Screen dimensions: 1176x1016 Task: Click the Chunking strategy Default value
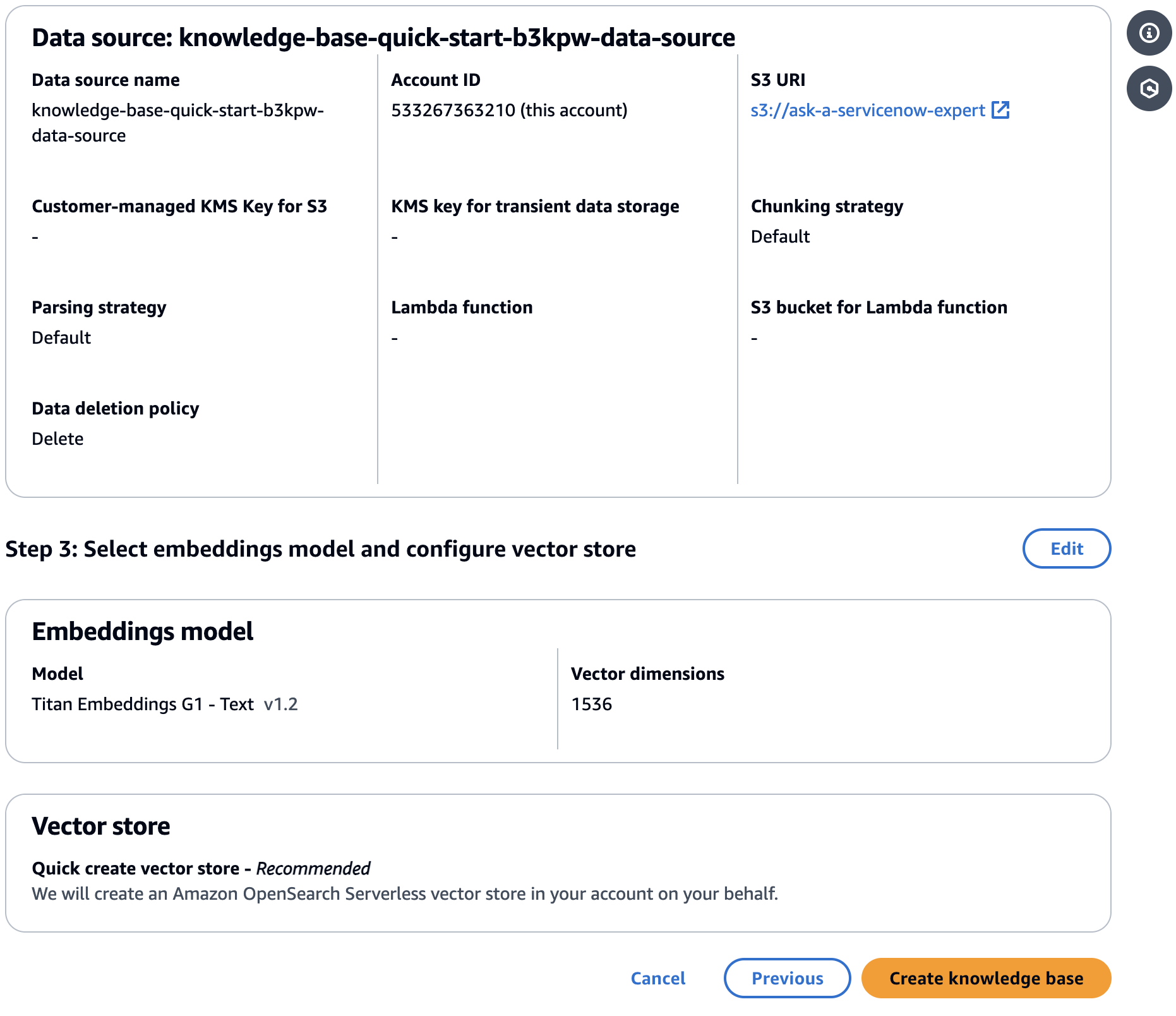pos(780,236)
